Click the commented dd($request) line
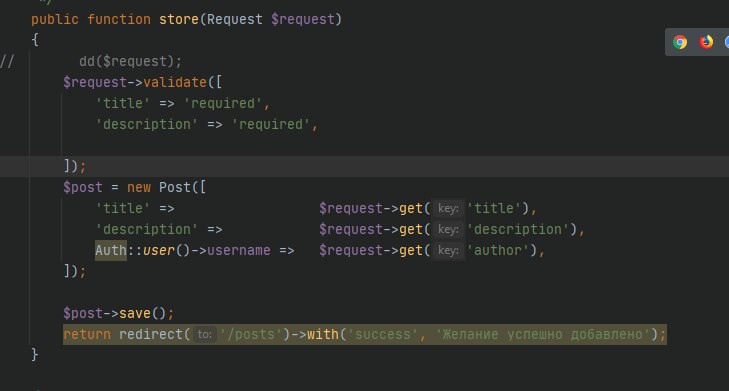The height and width of the screenshot is (391, 729). (x=130, y=61)
